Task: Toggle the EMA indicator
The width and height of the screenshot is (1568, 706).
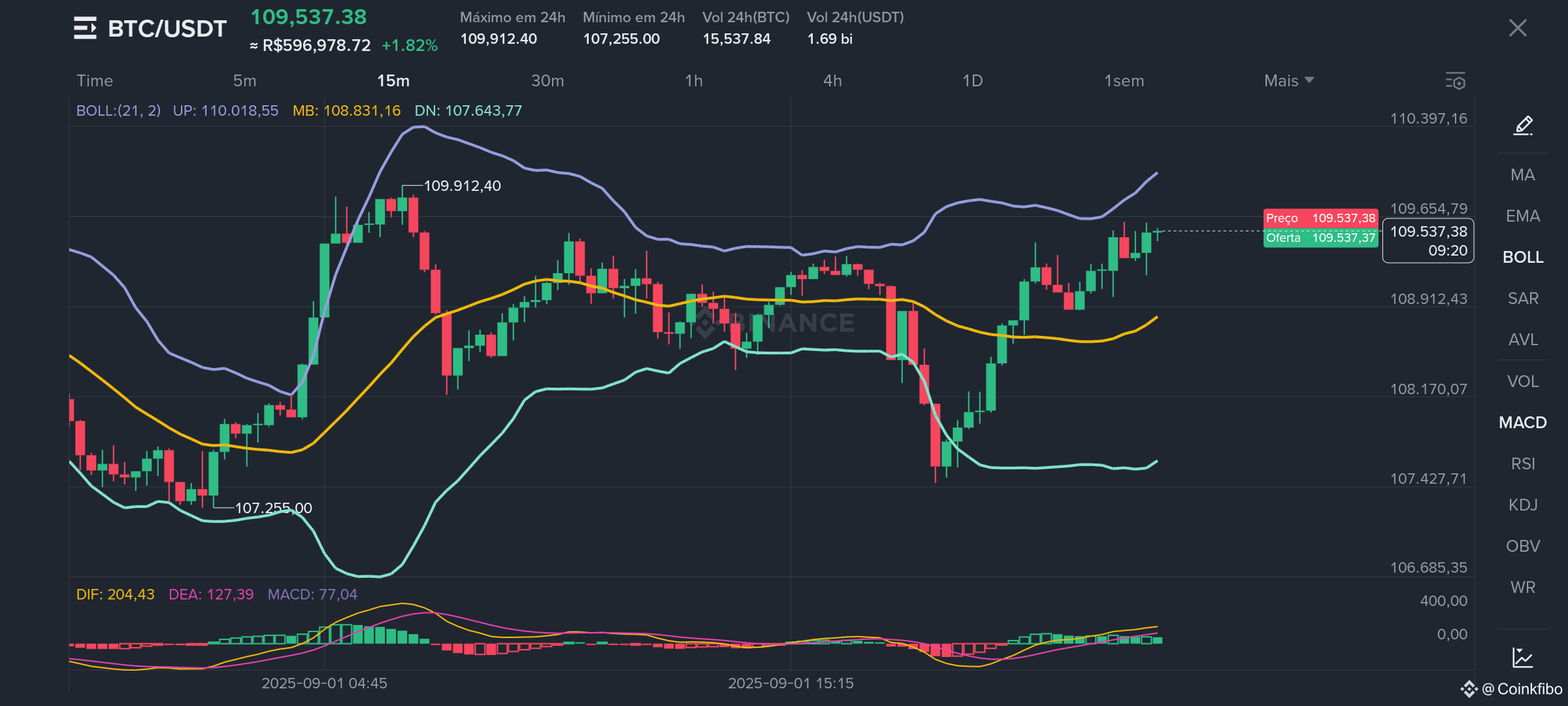Action: [1523, 216]
